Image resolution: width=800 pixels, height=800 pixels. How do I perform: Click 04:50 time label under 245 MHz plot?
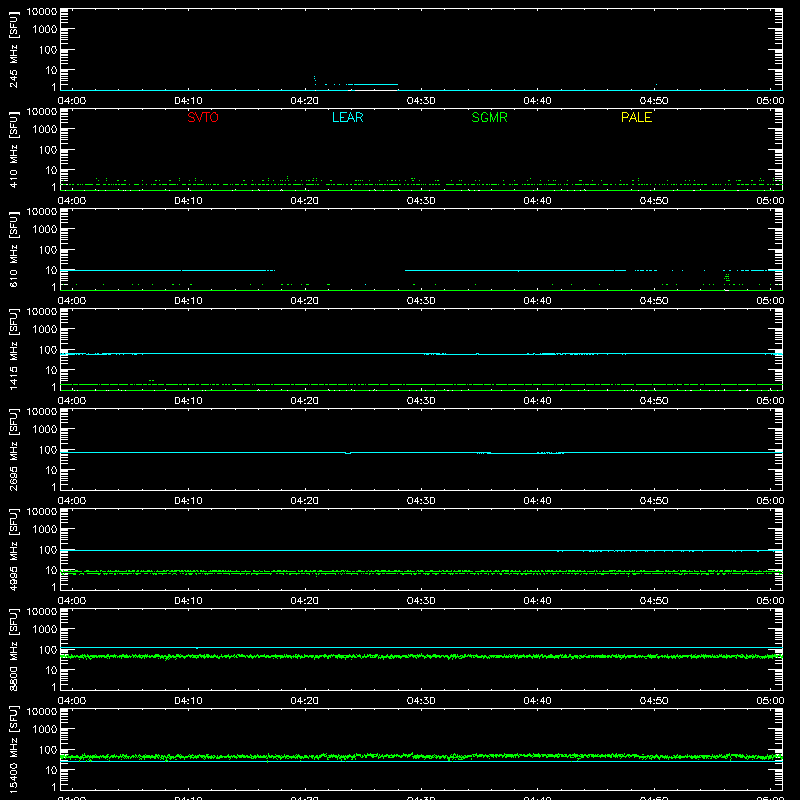pyautogui.click(x=654, y=101)
